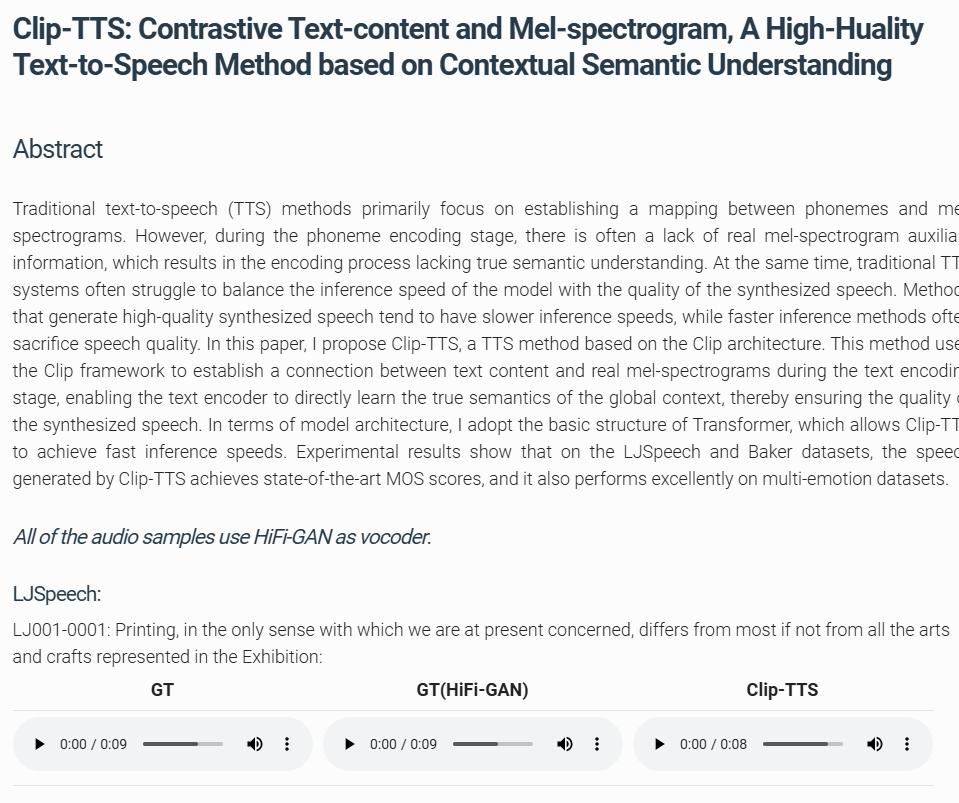This screenshot has height=803, width=959.
Task: Click the LJ001-0001 transcript text
Action: point(480,643)
